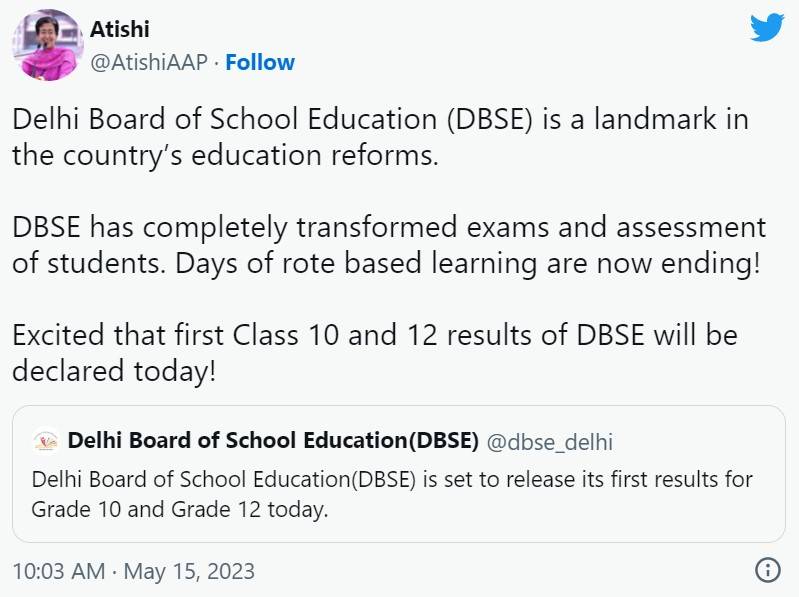Image resolution: width=799 pixels, height=597 pixels.
Task: Click the 'May 15, 2023' date text
Action: tap(190, 572)
